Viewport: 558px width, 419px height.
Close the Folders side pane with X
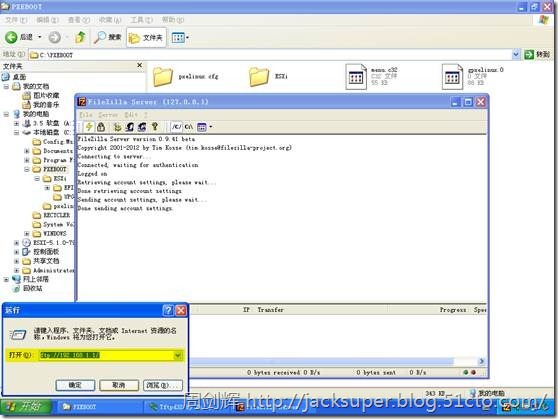click(x=140, y=65)
